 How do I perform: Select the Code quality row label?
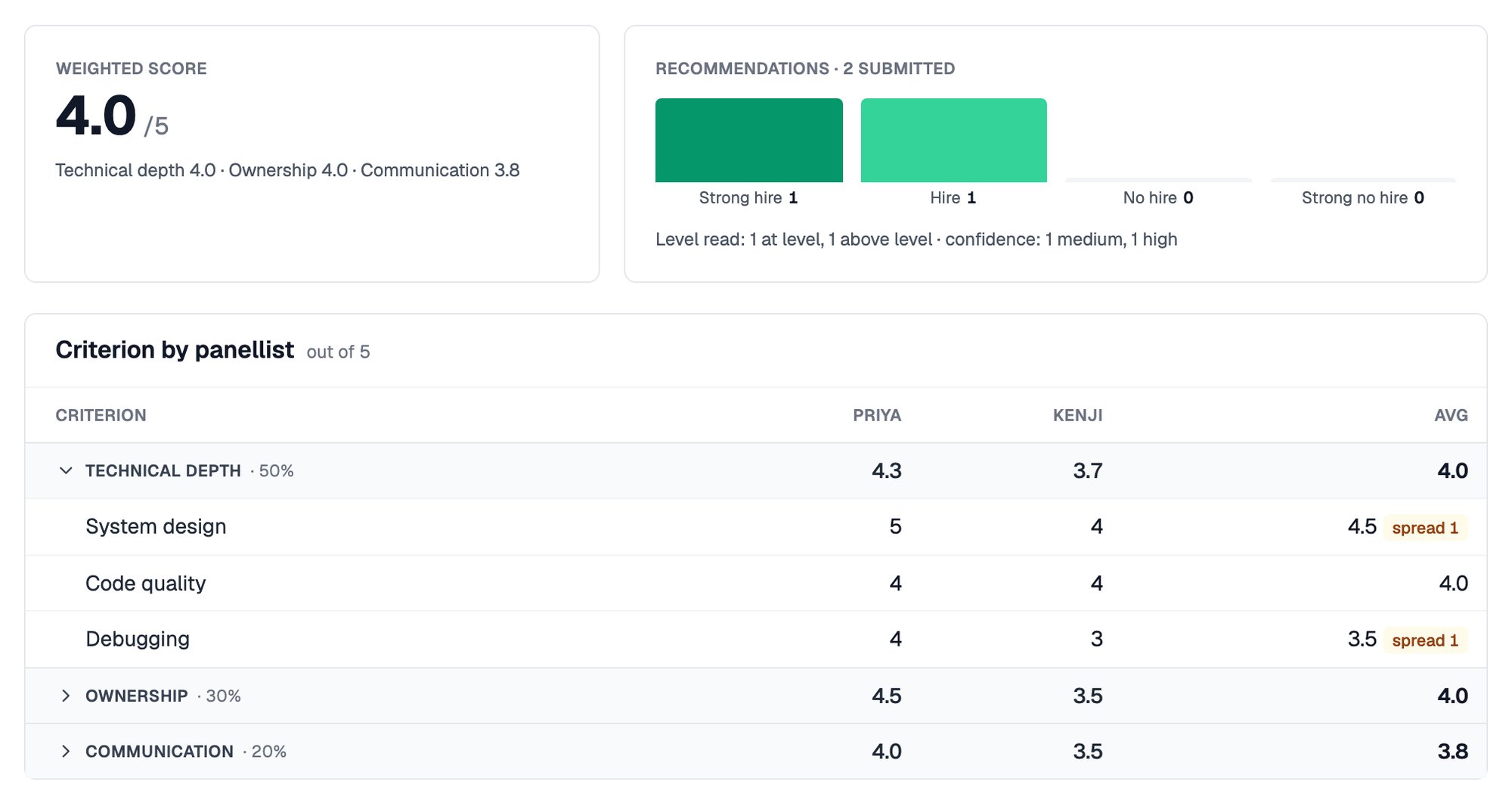145,583
